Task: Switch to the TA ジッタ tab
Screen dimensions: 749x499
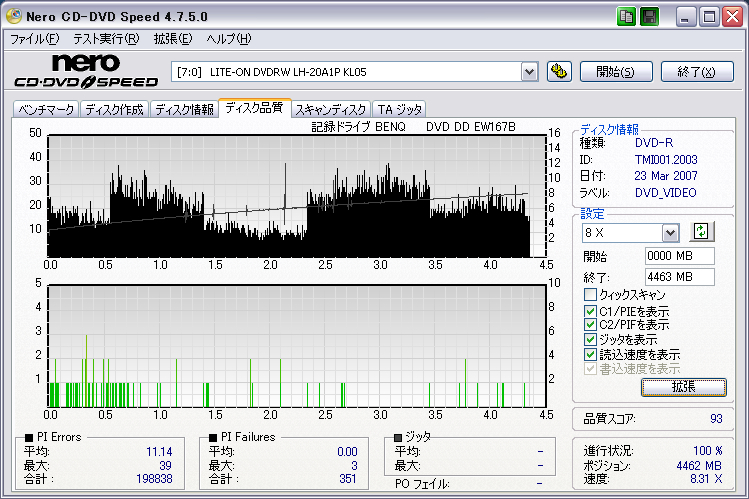Action: point(400,109)
